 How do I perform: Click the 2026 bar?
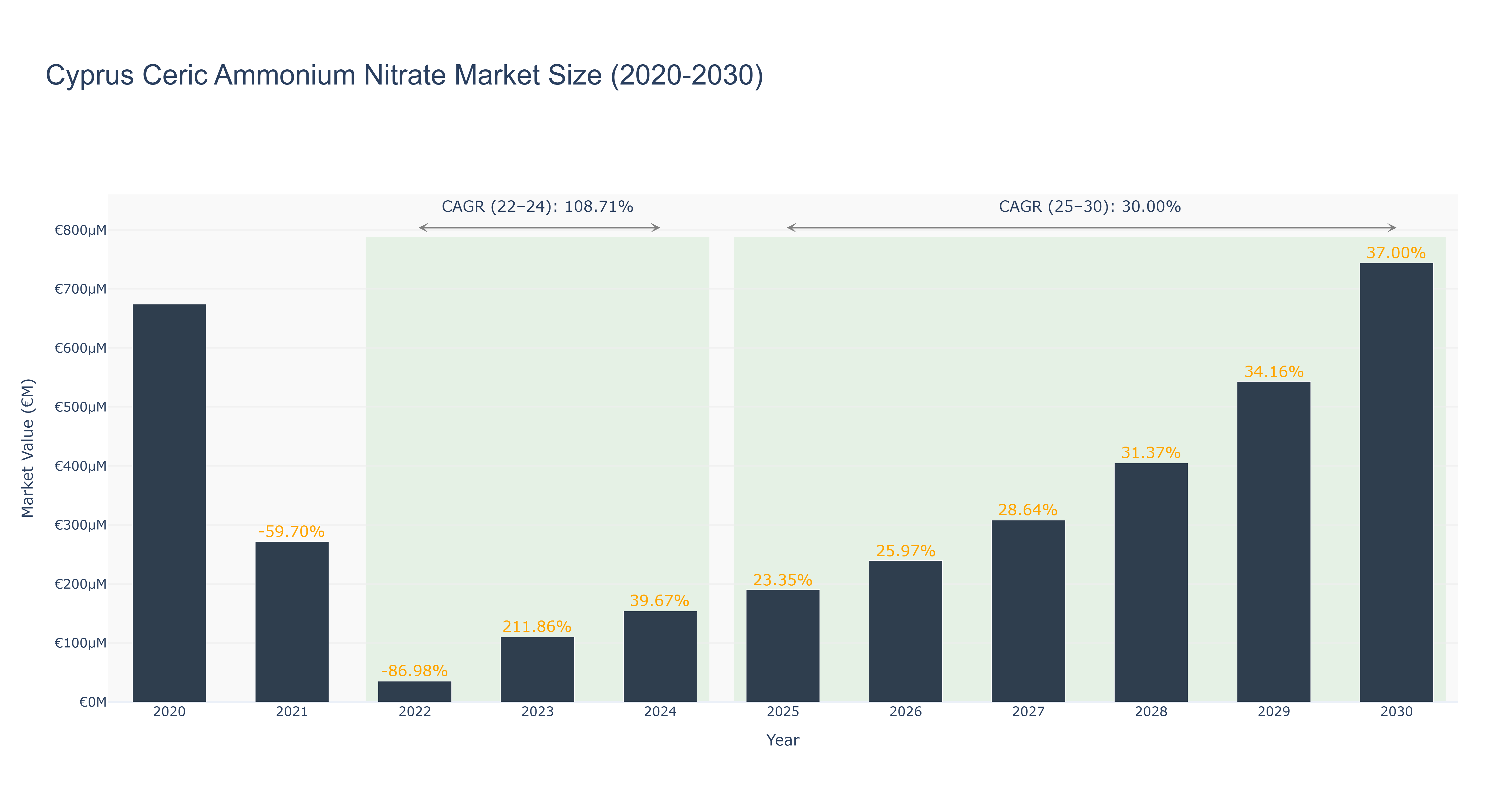click(x=905, y=632)
